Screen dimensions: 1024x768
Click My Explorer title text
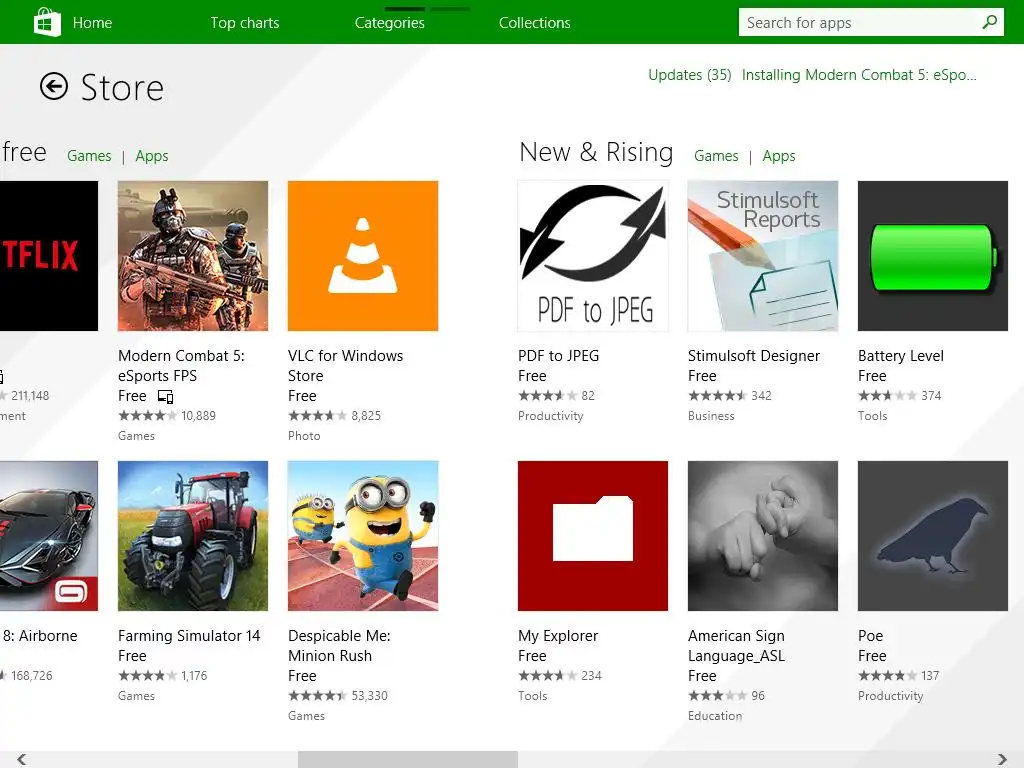tap(558, 636)
